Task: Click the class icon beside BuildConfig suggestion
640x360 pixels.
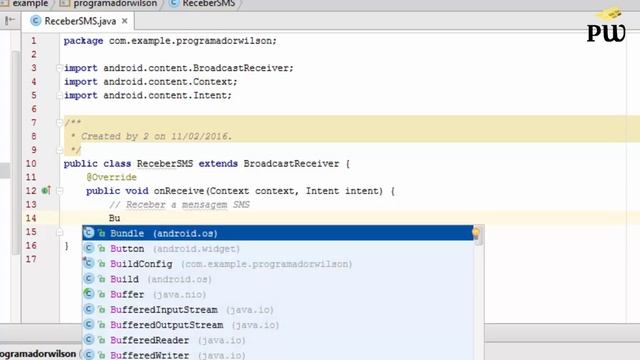Action: (89, 263)
